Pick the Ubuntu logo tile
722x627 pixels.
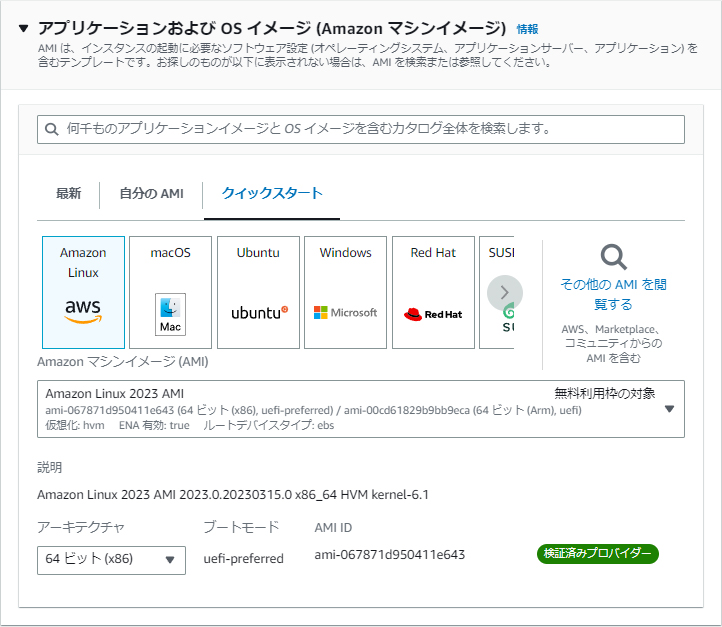258,292
